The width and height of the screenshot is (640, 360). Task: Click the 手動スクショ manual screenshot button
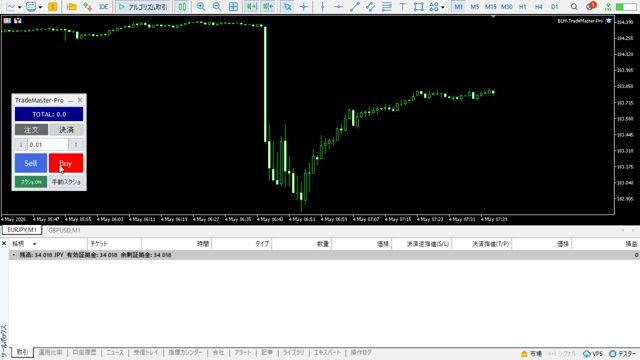(66, 182)
